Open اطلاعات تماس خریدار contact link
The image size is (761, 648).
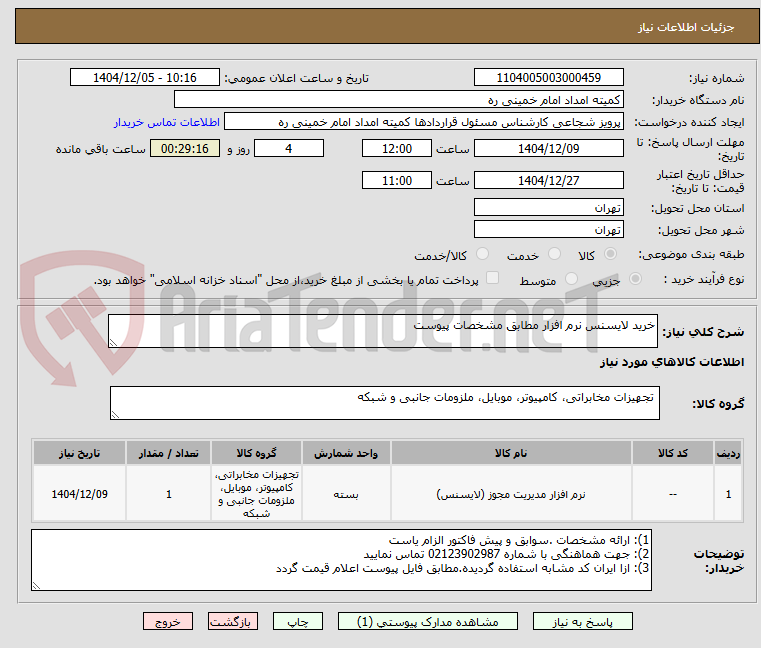point(167,122)
